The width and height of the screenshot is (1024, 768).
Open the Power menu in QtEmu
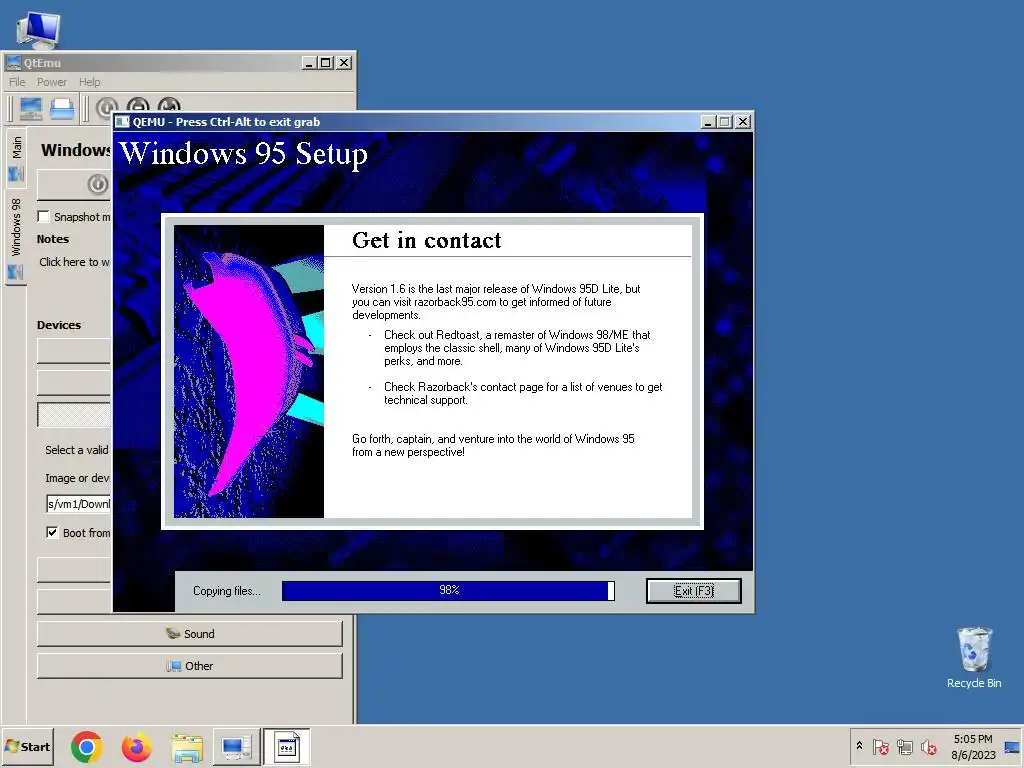pos(52,82)
